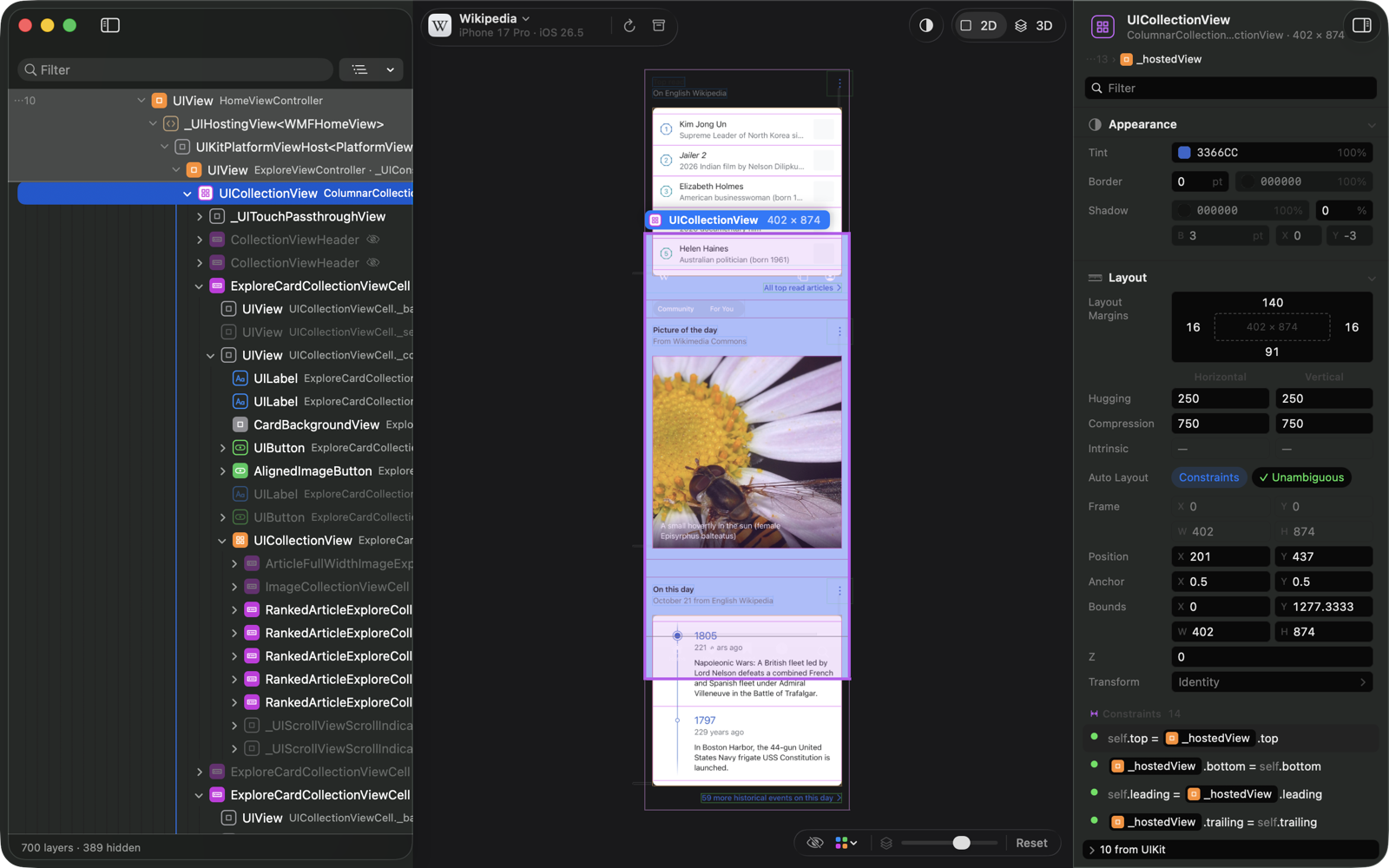Toggle visibility eye of first CollectionViewHeader
This screenshot has width=1389, height=868.
(x=373, y=240)
